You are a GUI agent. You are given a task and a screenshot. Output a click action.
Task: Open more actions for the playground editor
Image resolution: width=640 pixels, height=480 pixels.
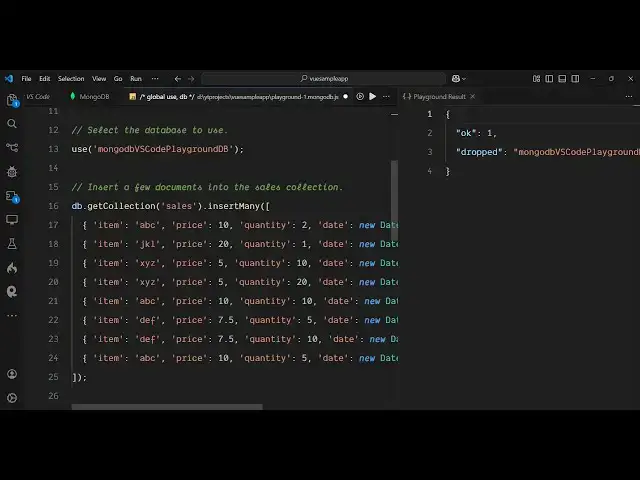click(x=386, y=97)
